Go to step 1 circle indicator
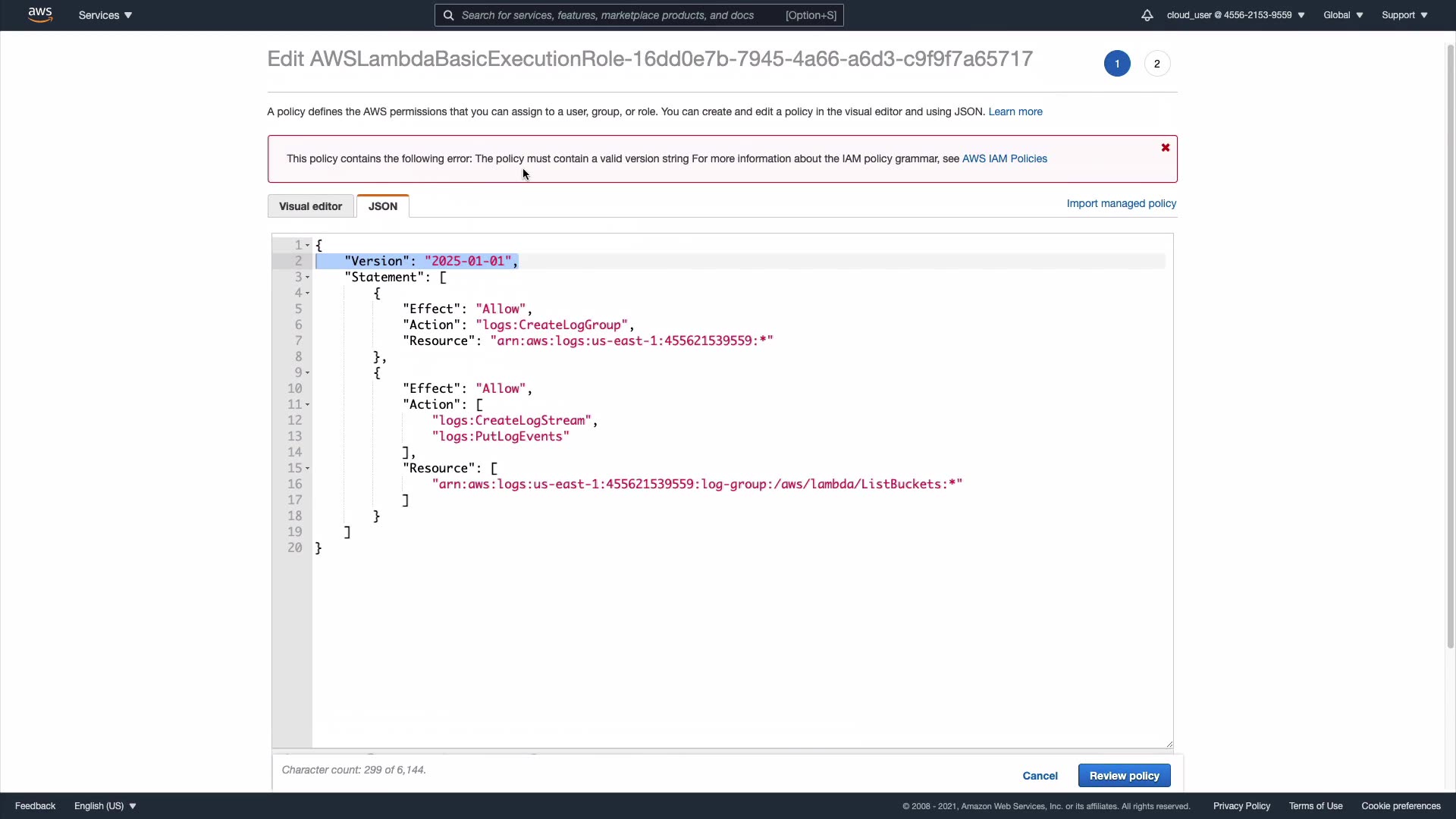The height and width of the screenshot is (819, 1456). pyautogui.click(x=1117, y=64)
